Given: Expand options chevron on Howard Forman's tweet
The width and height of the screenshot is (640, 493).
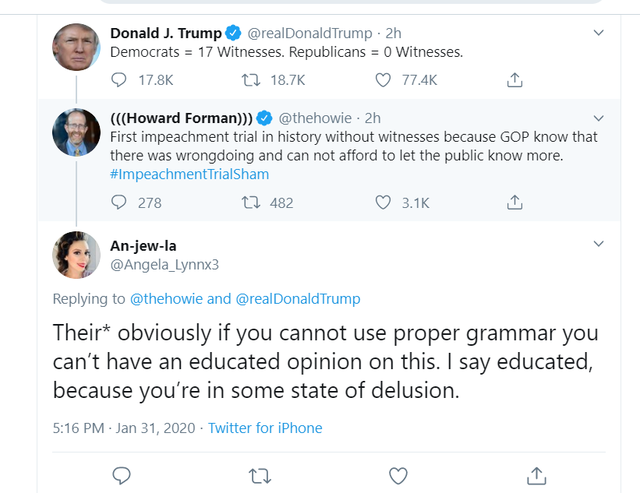Looking at the screenshot, I should 599,118.
